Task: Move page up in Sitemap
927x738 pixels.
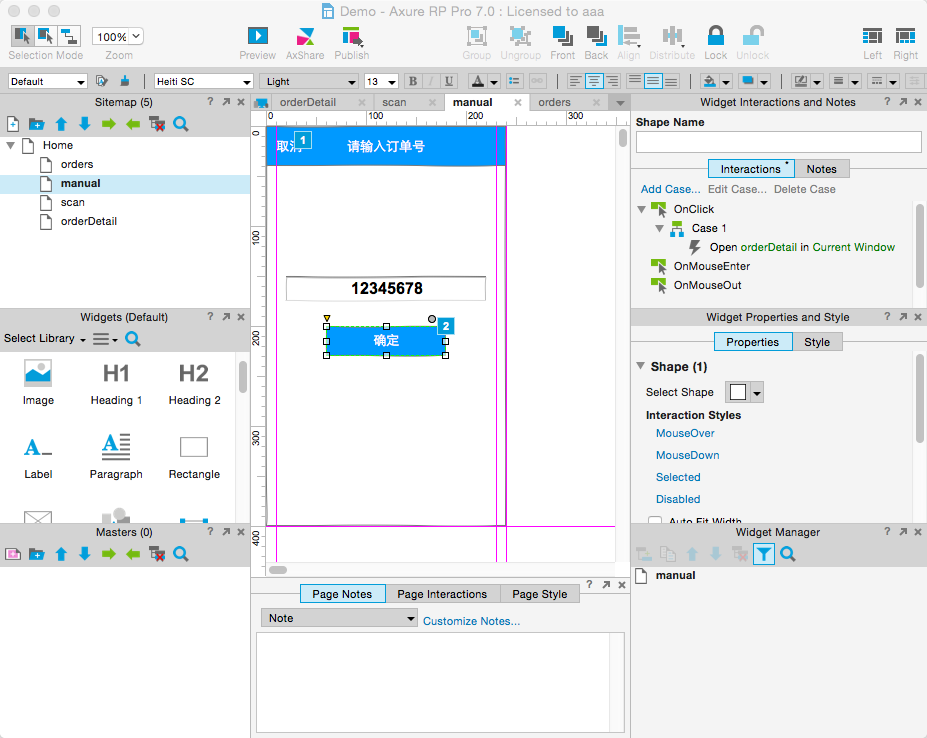Action: point(61,124)
